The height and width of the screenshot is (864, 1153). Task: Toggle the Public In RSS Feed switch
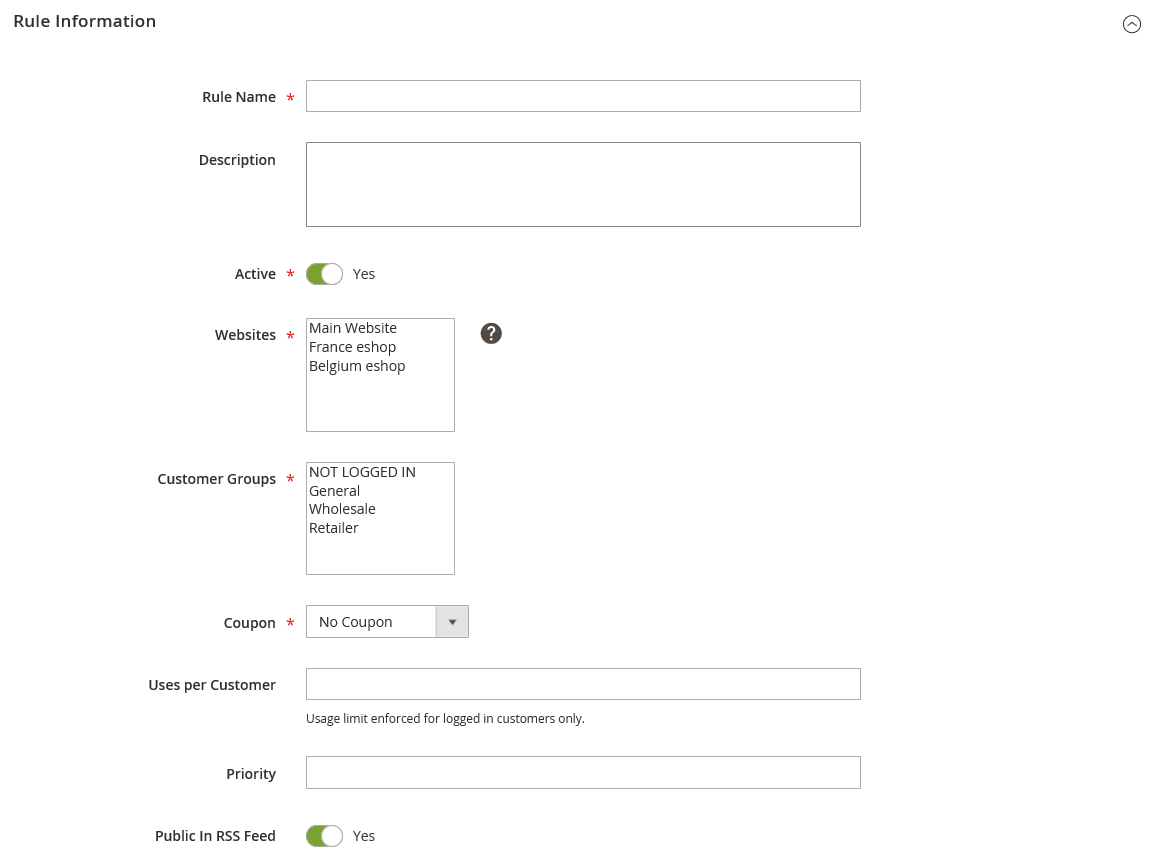[324, 836]
